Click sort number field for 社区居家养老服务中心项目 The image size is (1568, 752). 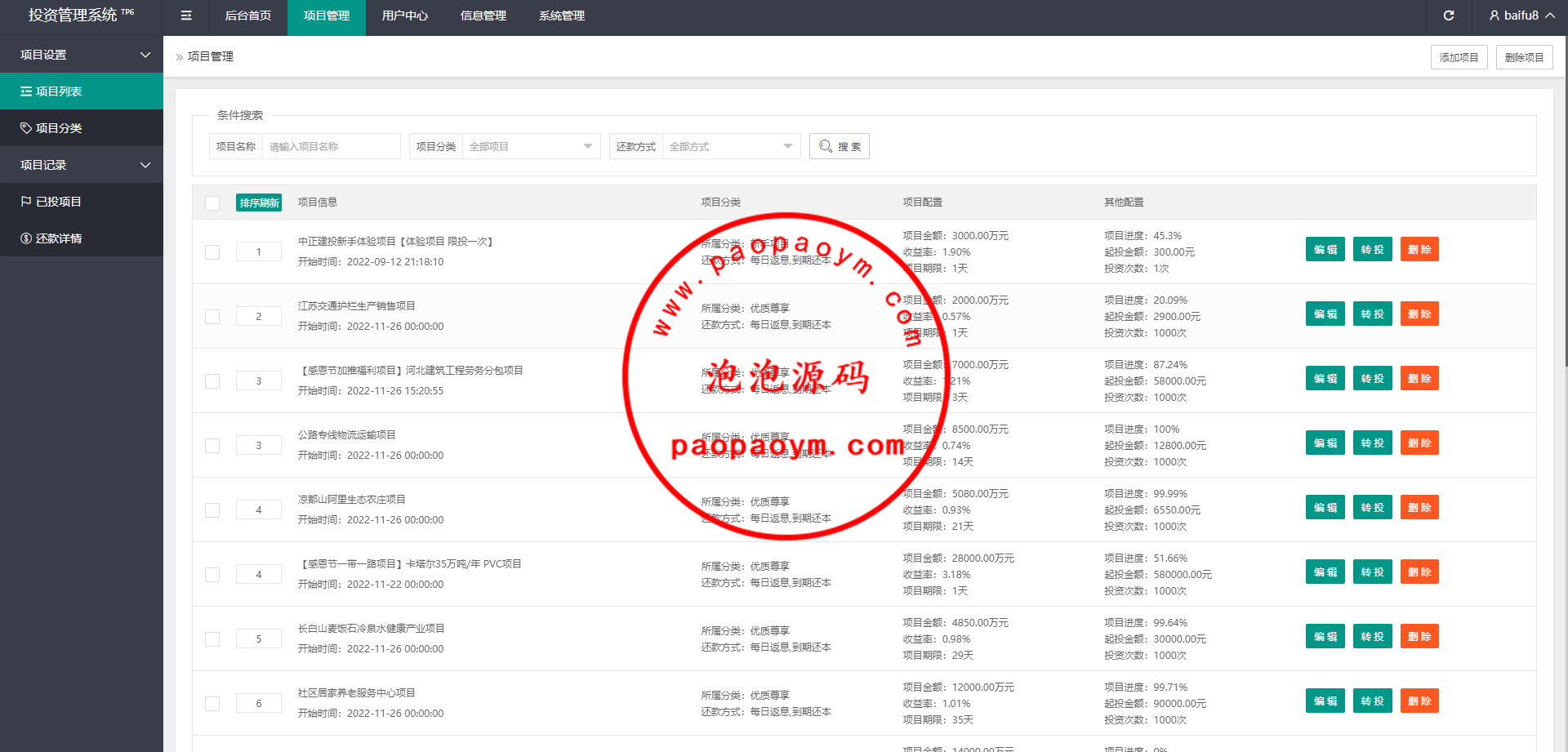[259, 703]
